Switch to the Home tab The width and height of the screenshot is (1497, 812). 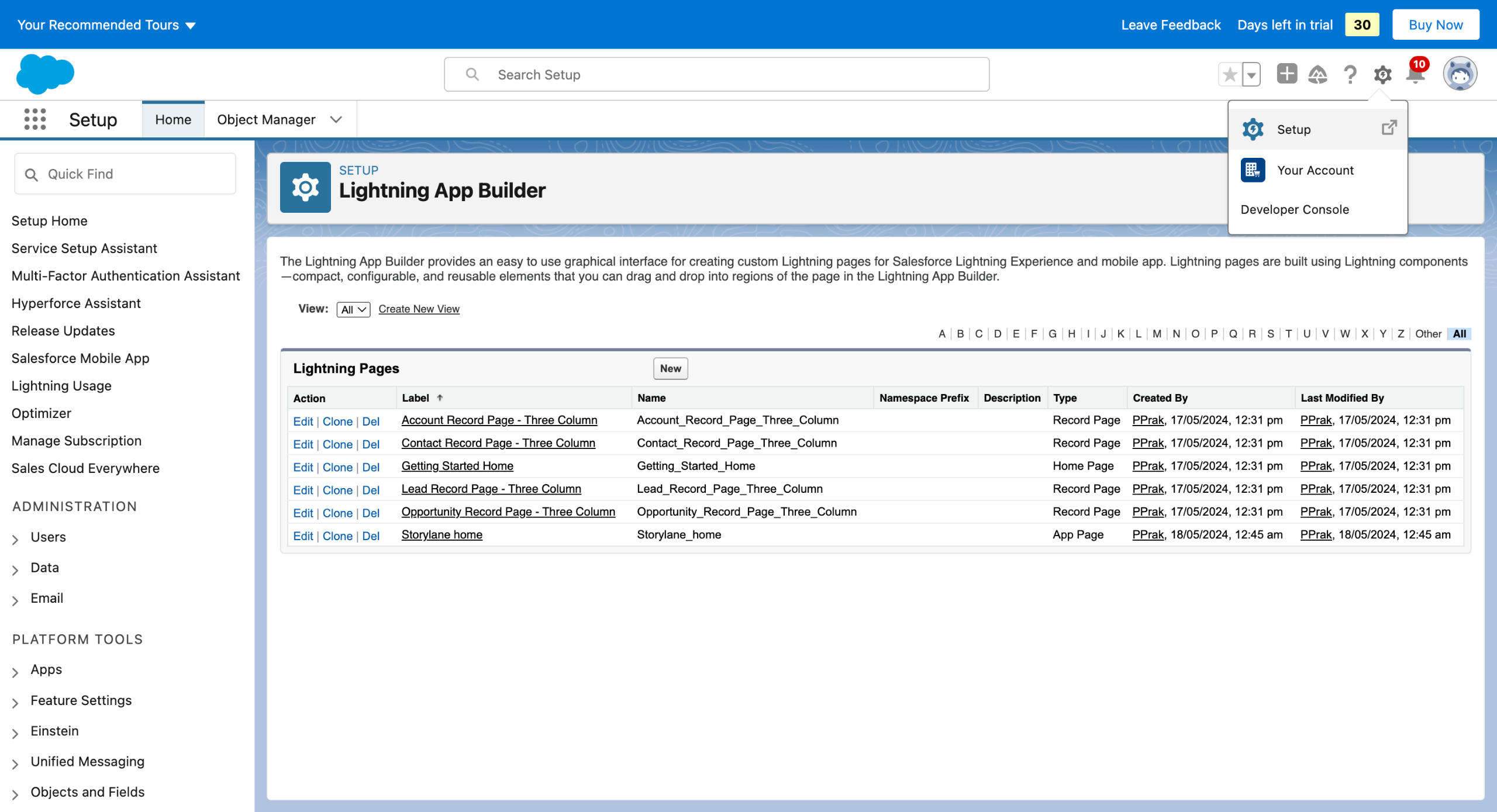coord(173,119)
